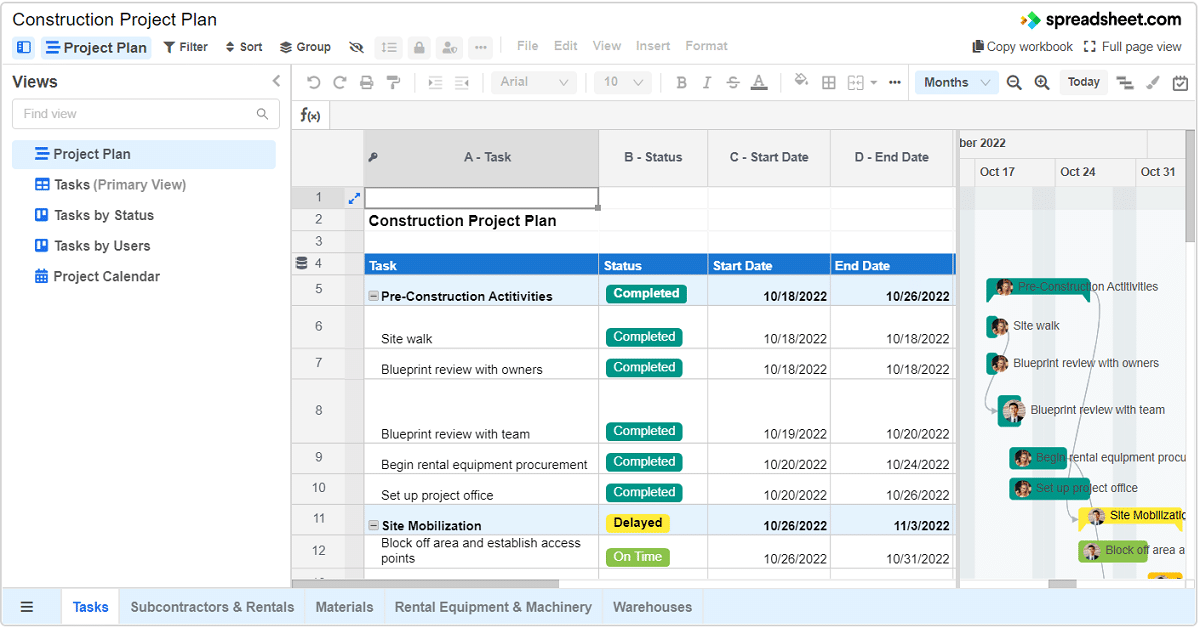Image resolution: width=1200 pixels, height=628 pixels.
Task: Open the Arial font dropdown
Action: click(x=534, y=82)
